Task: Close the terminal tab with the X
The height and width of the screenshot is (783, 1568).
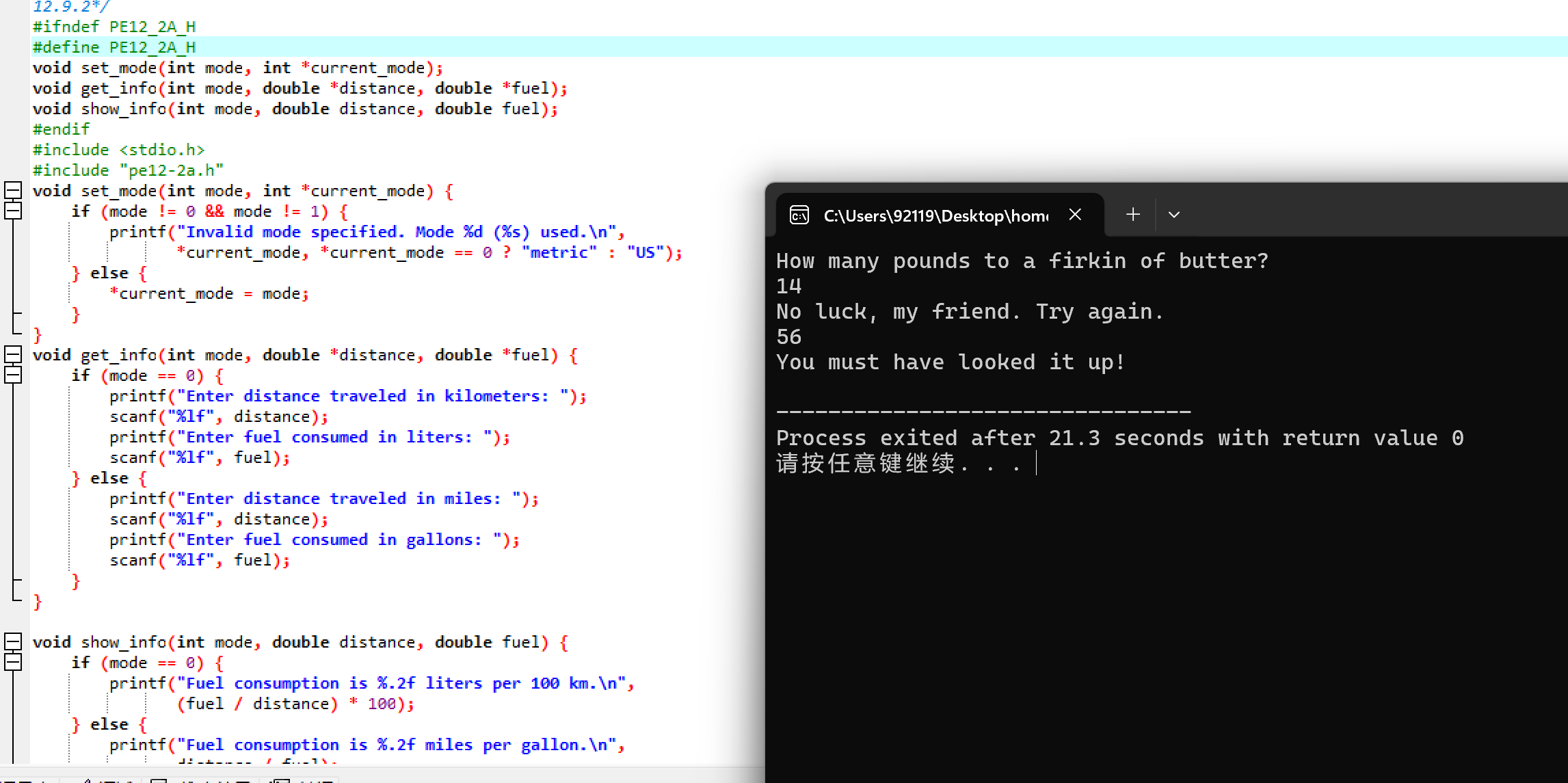Action: click(x=1075, y=215)
